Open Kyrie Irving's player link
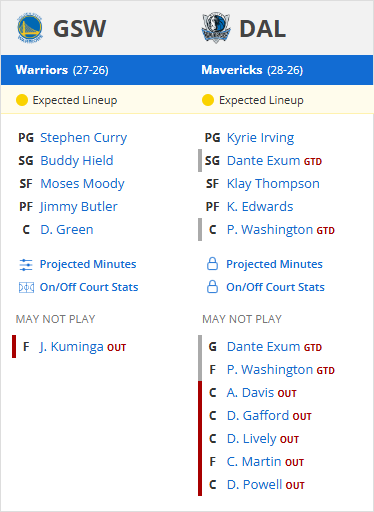Viewport: 374px width, 512px height. pyautogui.click(x=260, y=138)
